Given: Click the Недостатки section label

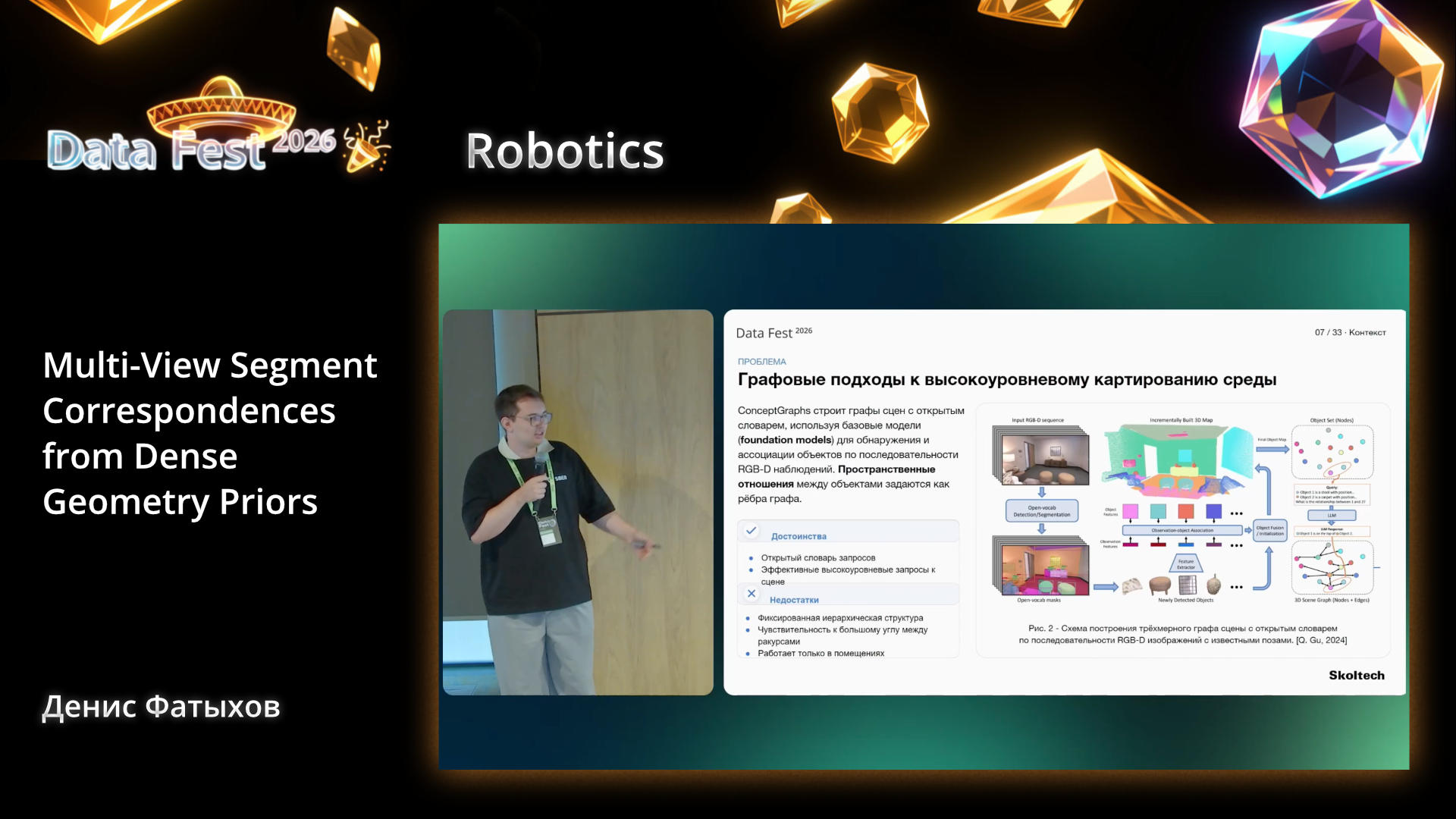Looking at the screenshot, I should [794, 600].
